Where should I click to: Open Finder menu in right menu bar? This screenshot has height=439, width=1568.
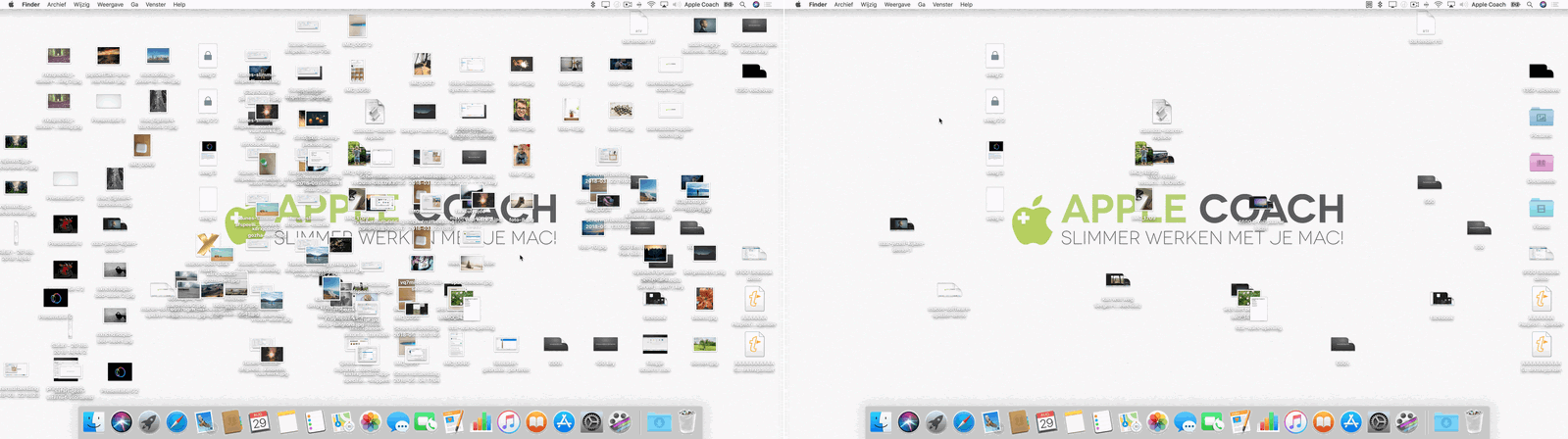(x=818, y=4)
